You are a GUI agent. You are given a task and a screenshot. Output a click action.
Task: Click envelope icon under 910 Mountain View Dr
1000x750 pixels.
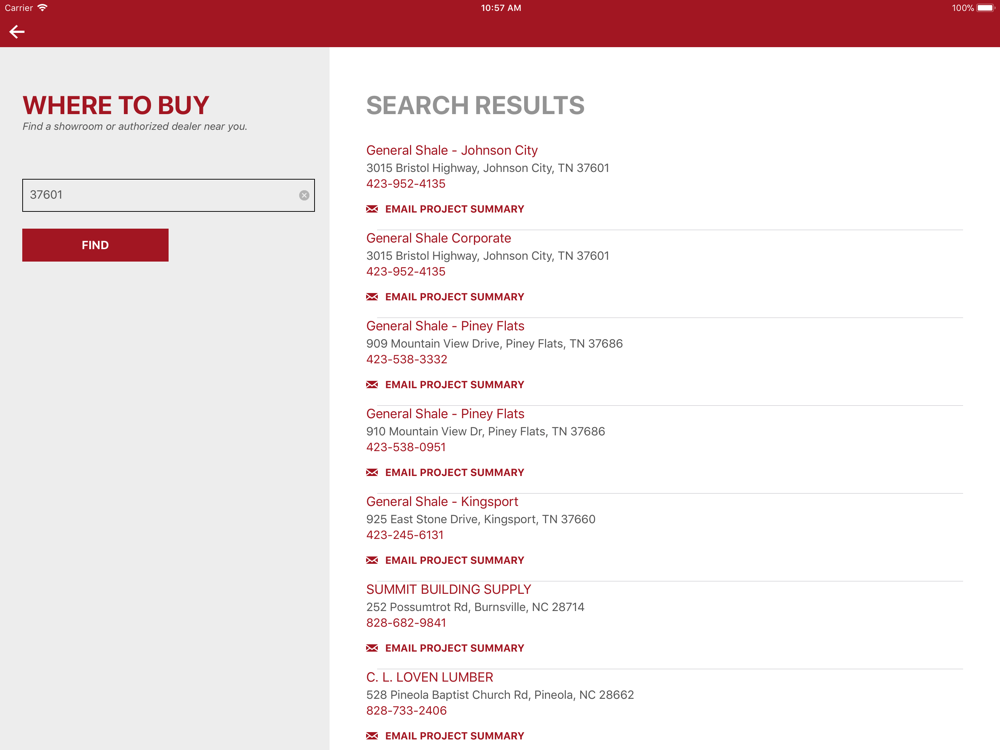pos(372,473)
